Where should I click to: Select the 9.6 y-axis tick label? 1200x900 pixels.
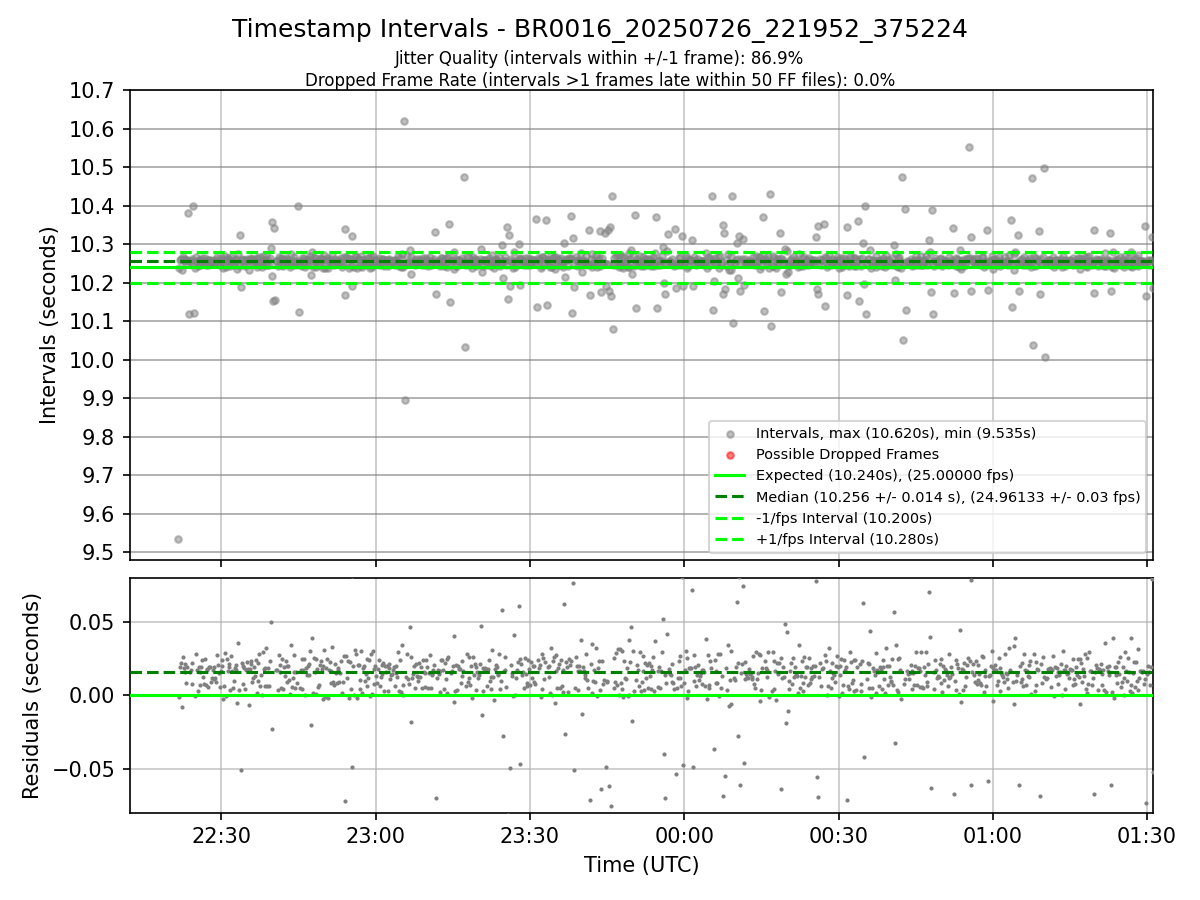100,514
